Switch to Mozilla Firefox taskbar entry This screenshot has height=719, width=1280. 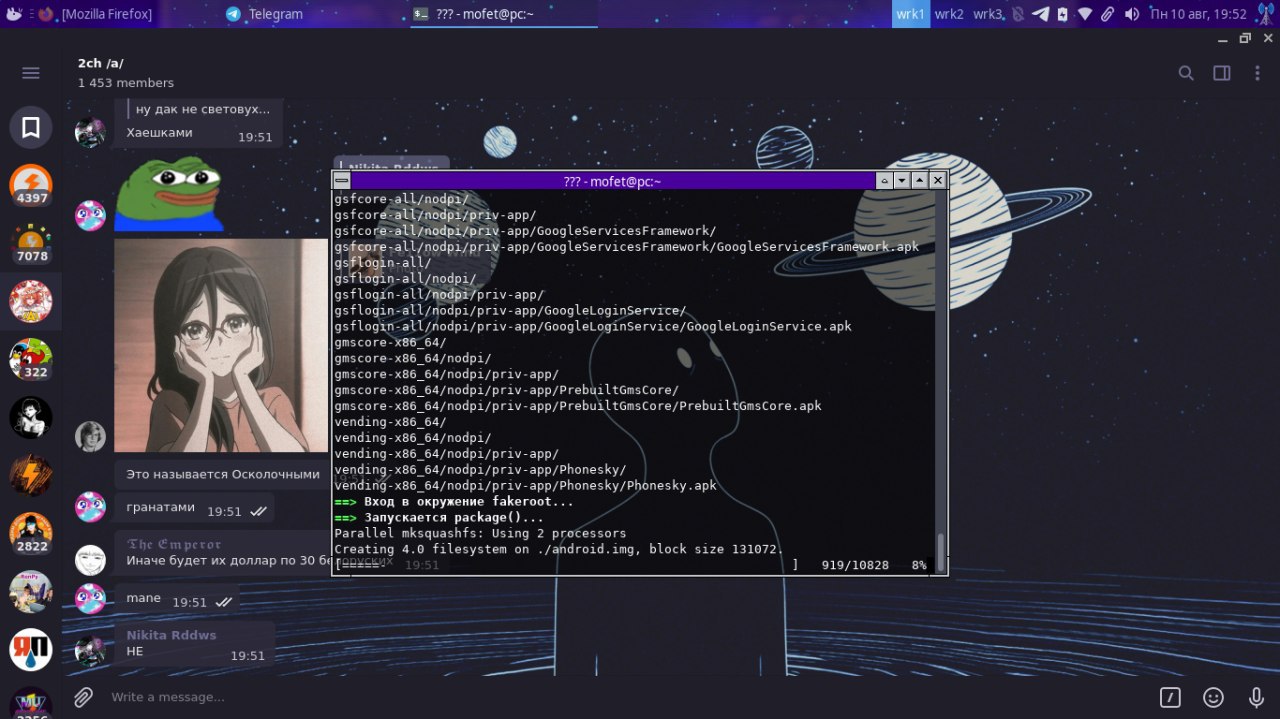click(x=97, y=14)
